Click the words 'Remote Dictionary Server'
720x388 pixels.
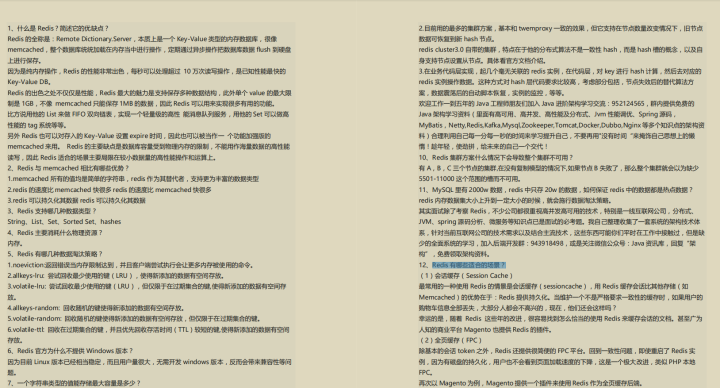click(x=94, y=39)
